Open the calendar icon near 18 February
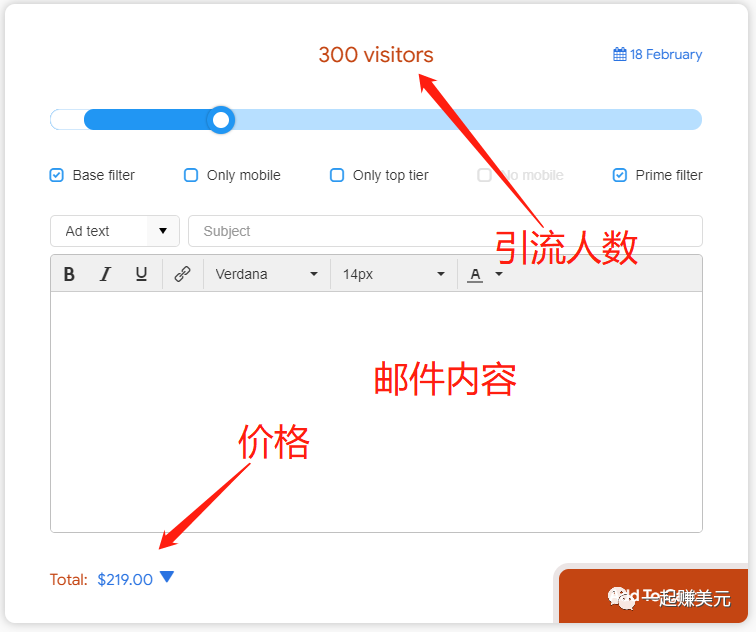 (620, 54)
